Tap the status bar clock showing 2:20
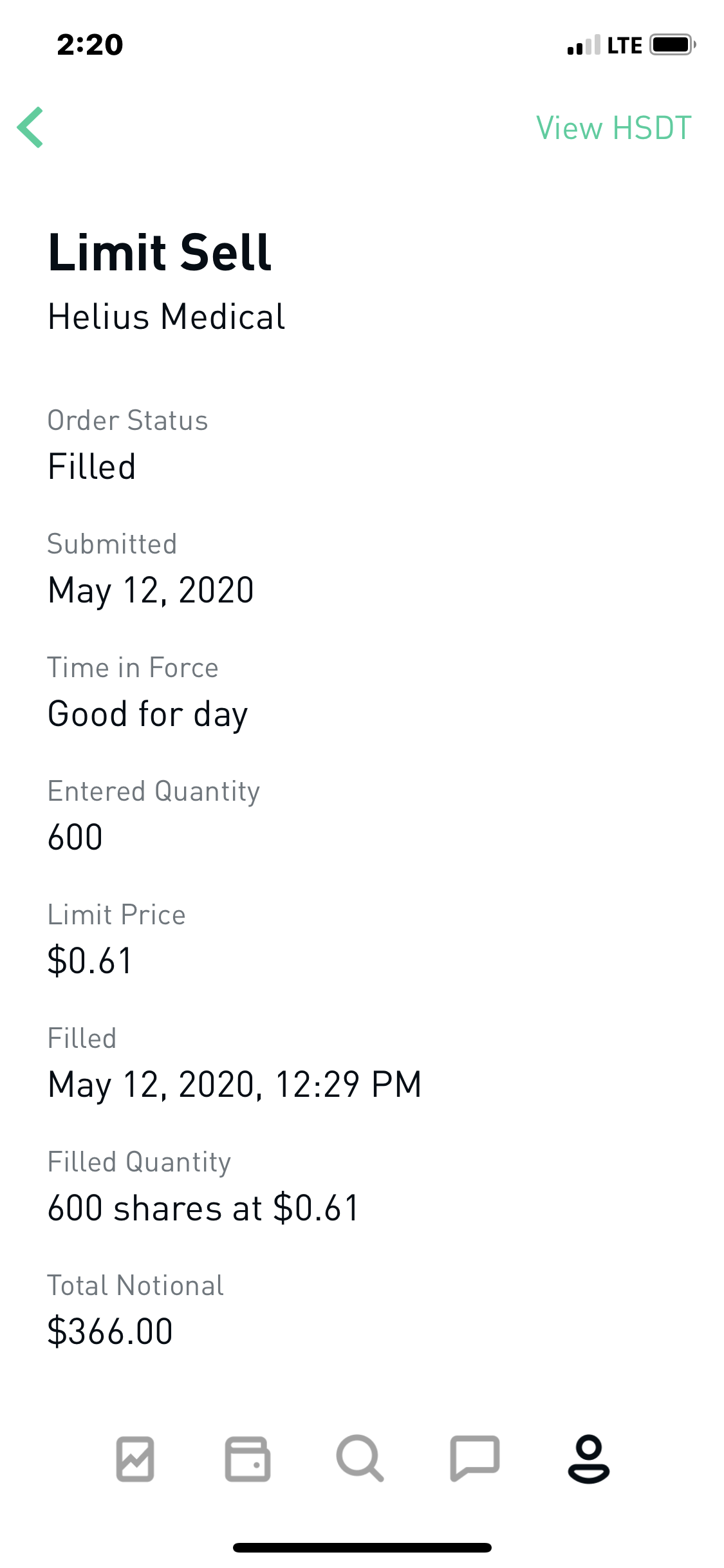This screenshot has height=1568, width=724. click(90, 45)
